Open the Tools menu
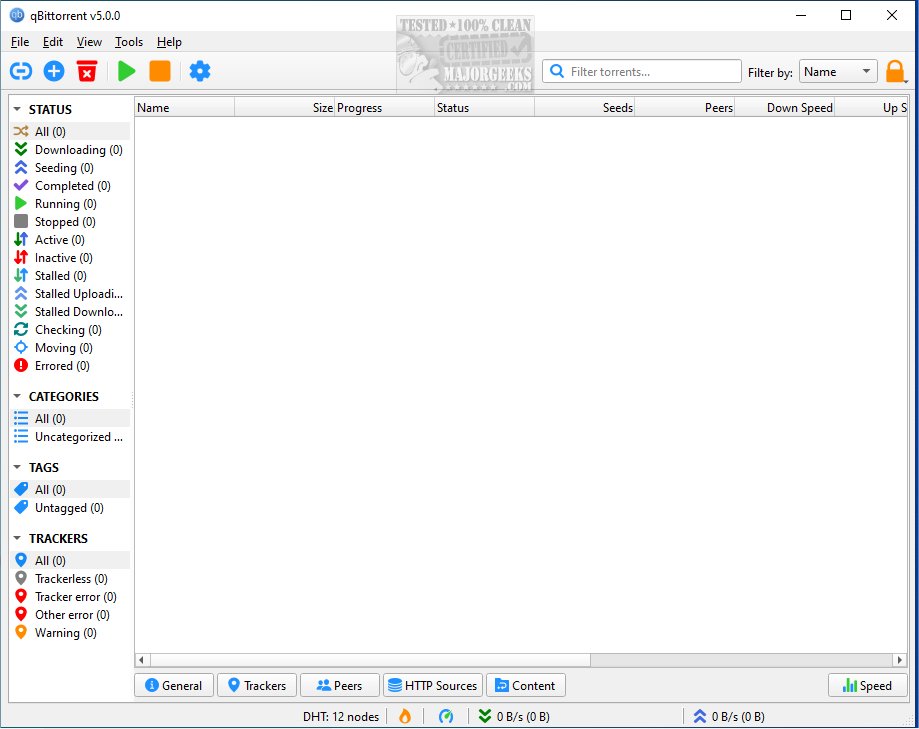Image resolution: width=919 pixels, height=729 pixels. [128, 42]
